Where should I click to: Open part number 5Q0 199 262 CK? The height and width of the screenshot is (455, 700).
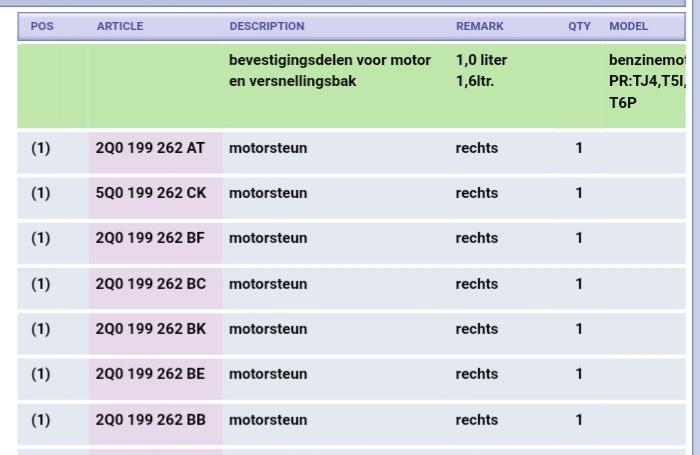(x=151, y=193)
